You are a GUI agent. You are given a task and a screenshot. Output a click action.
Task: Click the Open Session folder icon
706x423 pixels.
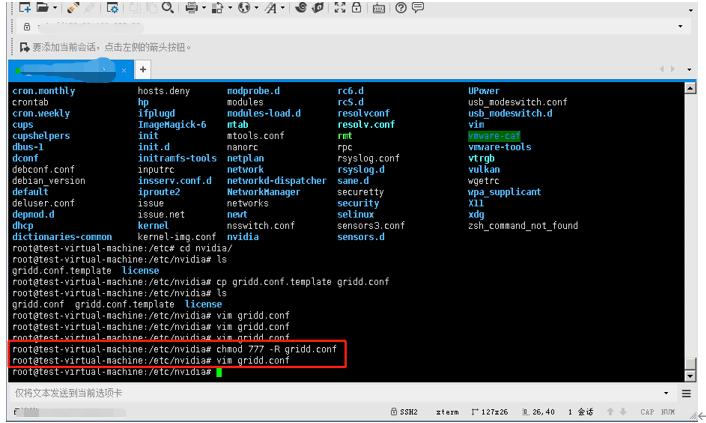pos(43,7)
